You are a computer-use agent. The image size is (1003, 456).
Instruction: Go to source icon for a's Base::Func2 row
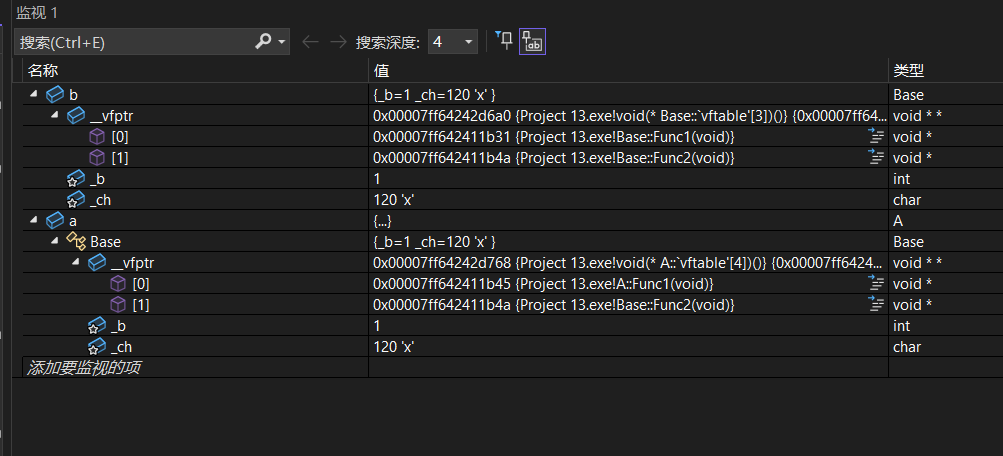click(876, 304)
